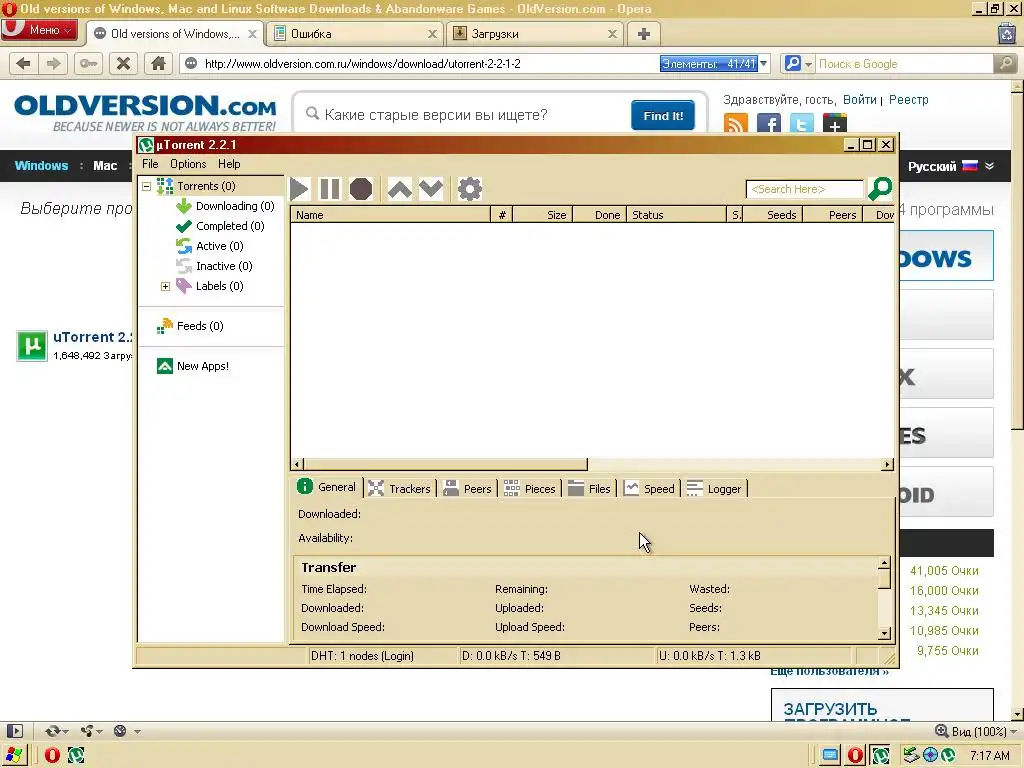Start torrent with the play toolbar icon

pyautogui.click(x=299, y=189)
